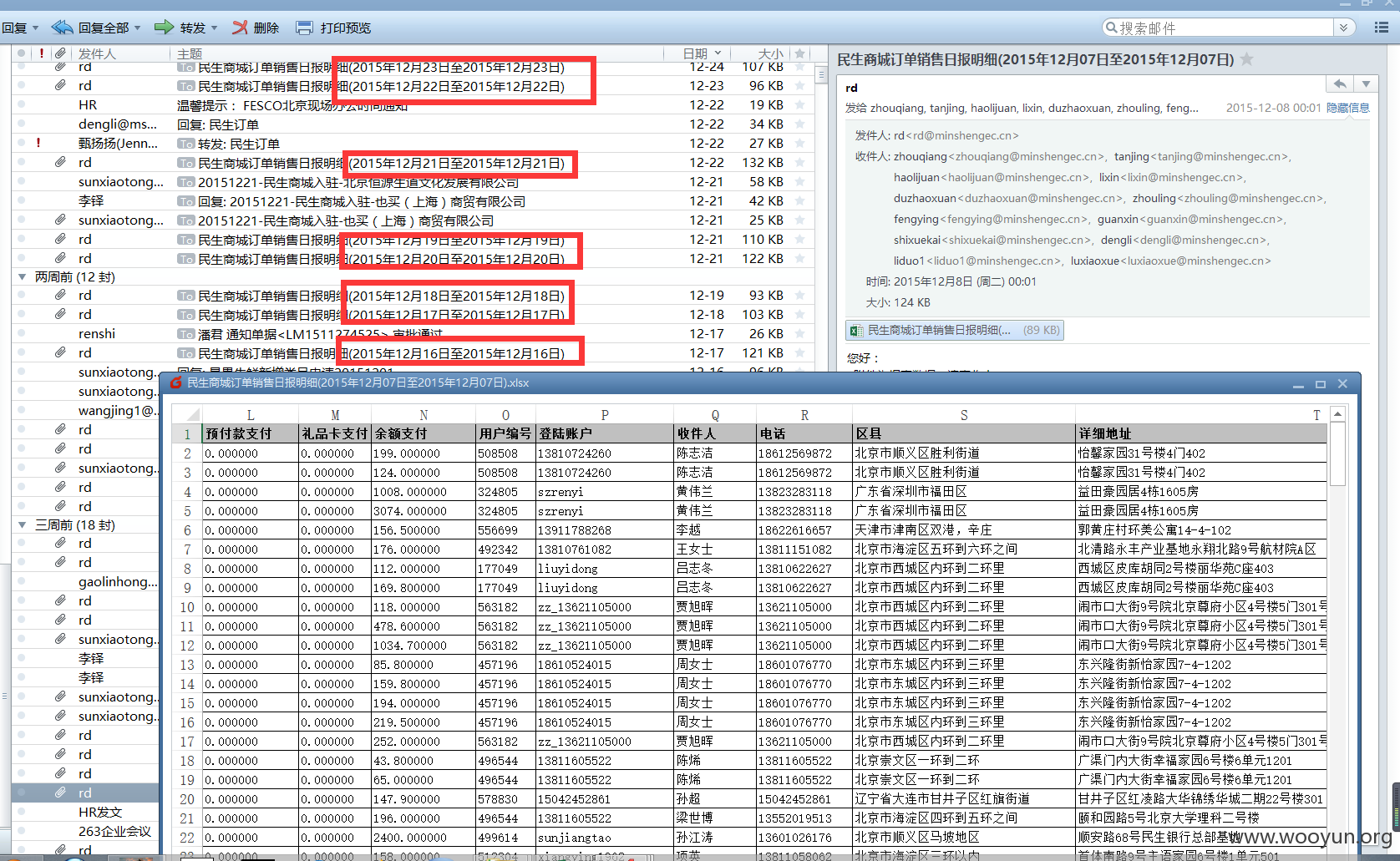Screen dimensions: 1400x861
Task: Click the 主题 column header
Action: pos(190,53)
